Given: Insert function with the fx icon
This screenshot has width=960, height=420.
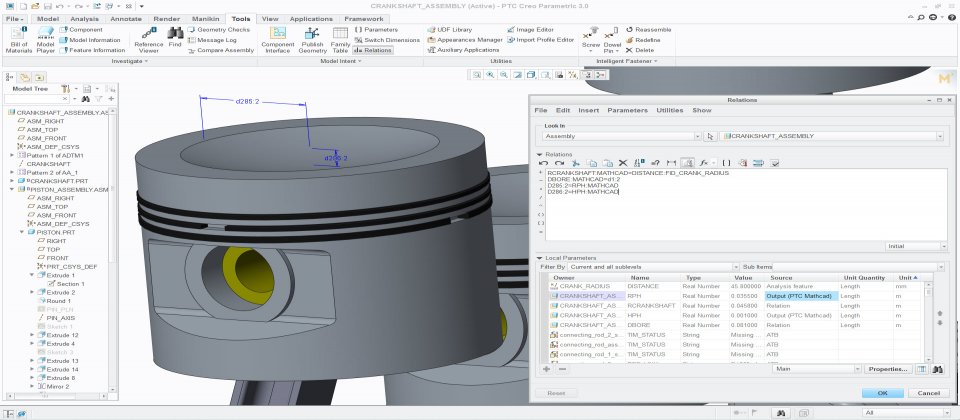Looking at the screenshot, I should click(703, 162).
